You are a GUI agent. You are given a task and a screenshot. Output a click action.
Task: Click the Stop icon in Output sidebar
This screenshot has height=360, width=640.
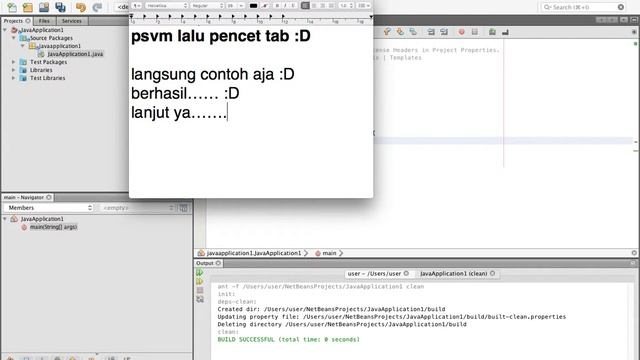tap(200, 291)
